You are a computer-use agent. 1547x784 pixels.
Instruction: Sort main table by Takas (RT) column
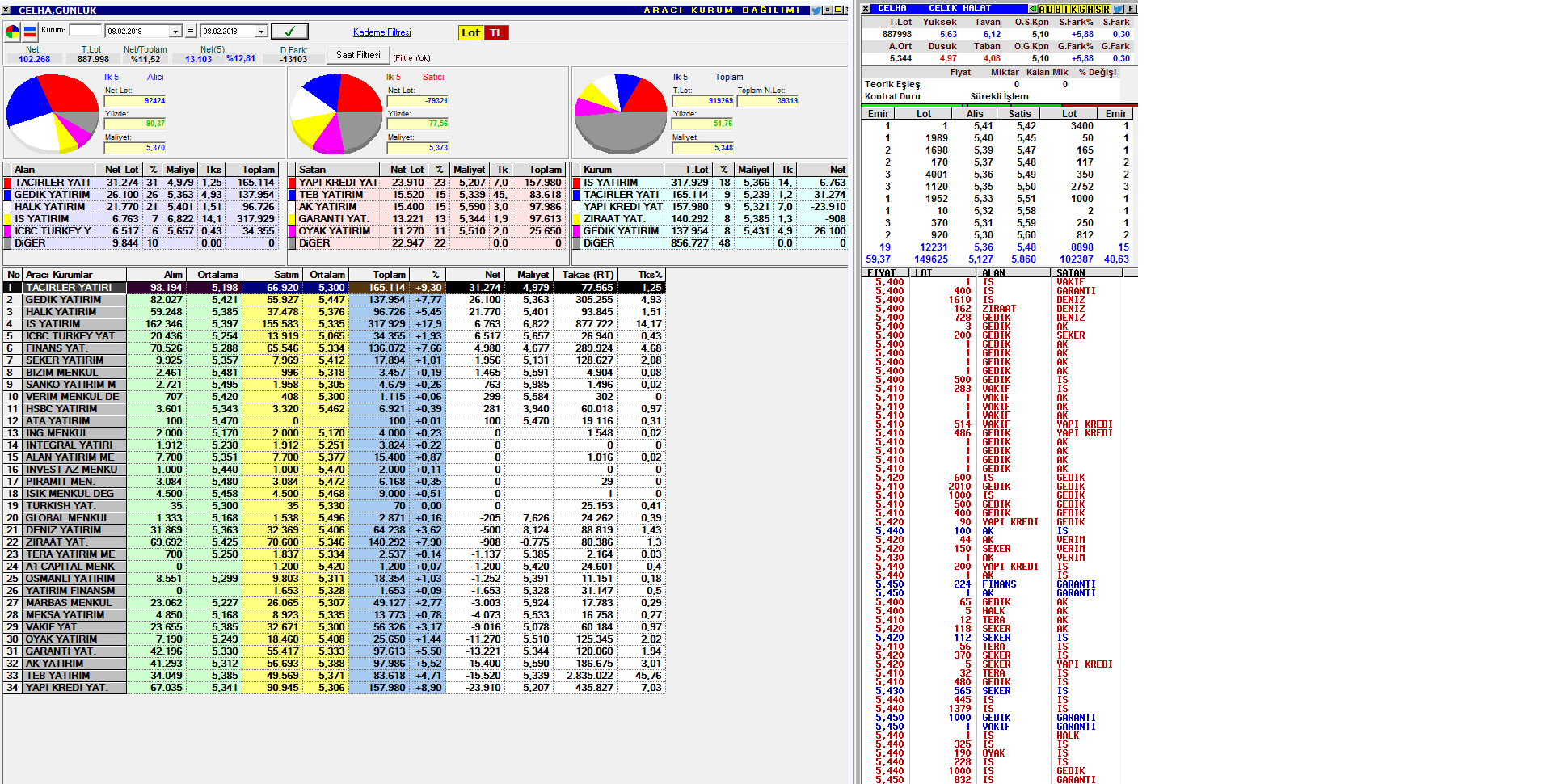tap(585, 275)
